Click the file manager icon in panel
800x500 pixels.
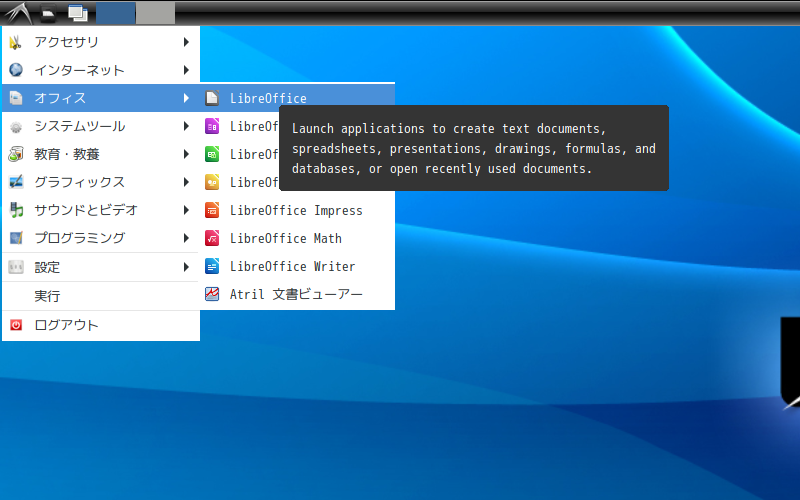coord(47,13)
